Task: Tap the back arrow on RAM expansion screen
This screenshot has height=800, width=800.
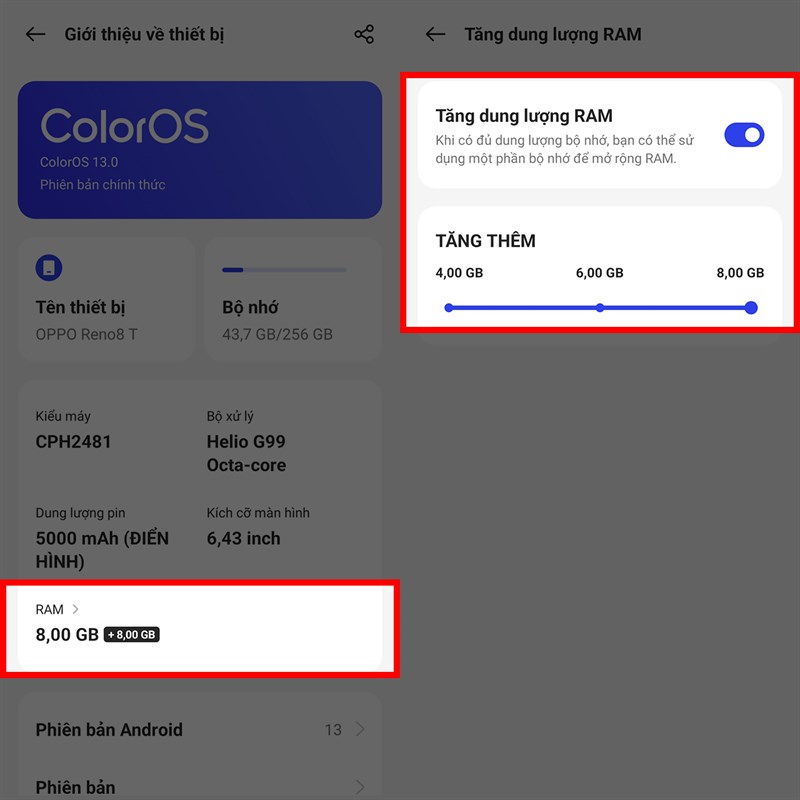Action: 434,34
